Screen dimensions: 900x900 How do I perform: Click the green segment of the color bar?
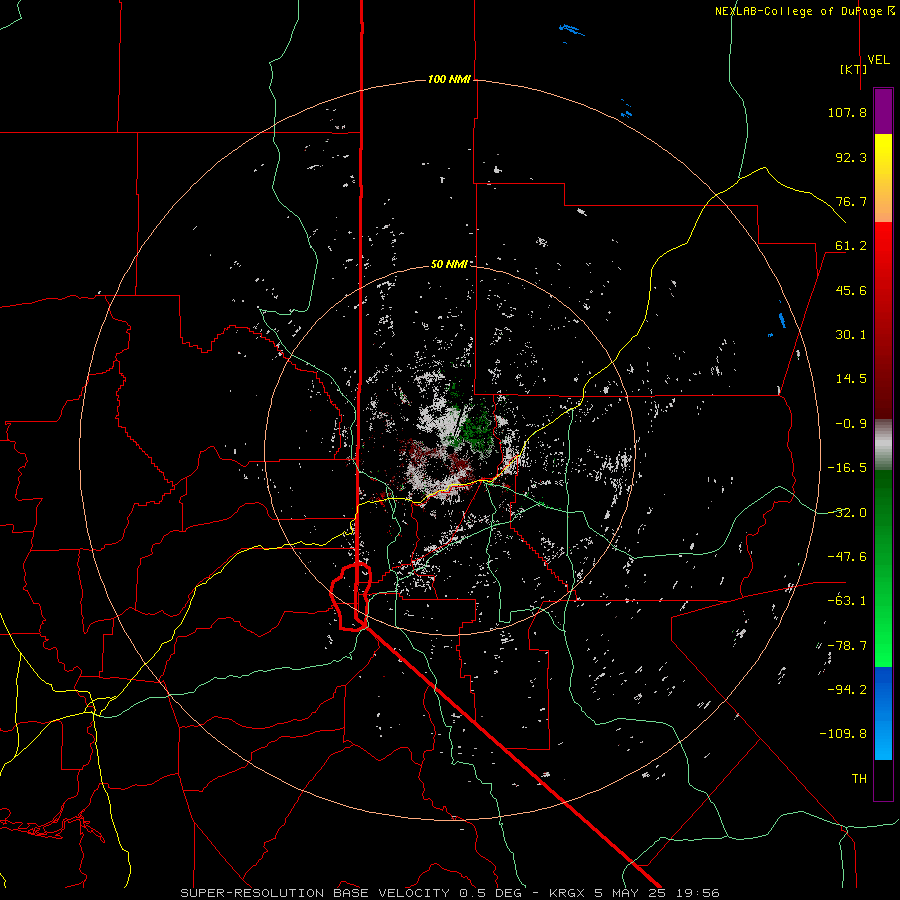click(883, 568)
